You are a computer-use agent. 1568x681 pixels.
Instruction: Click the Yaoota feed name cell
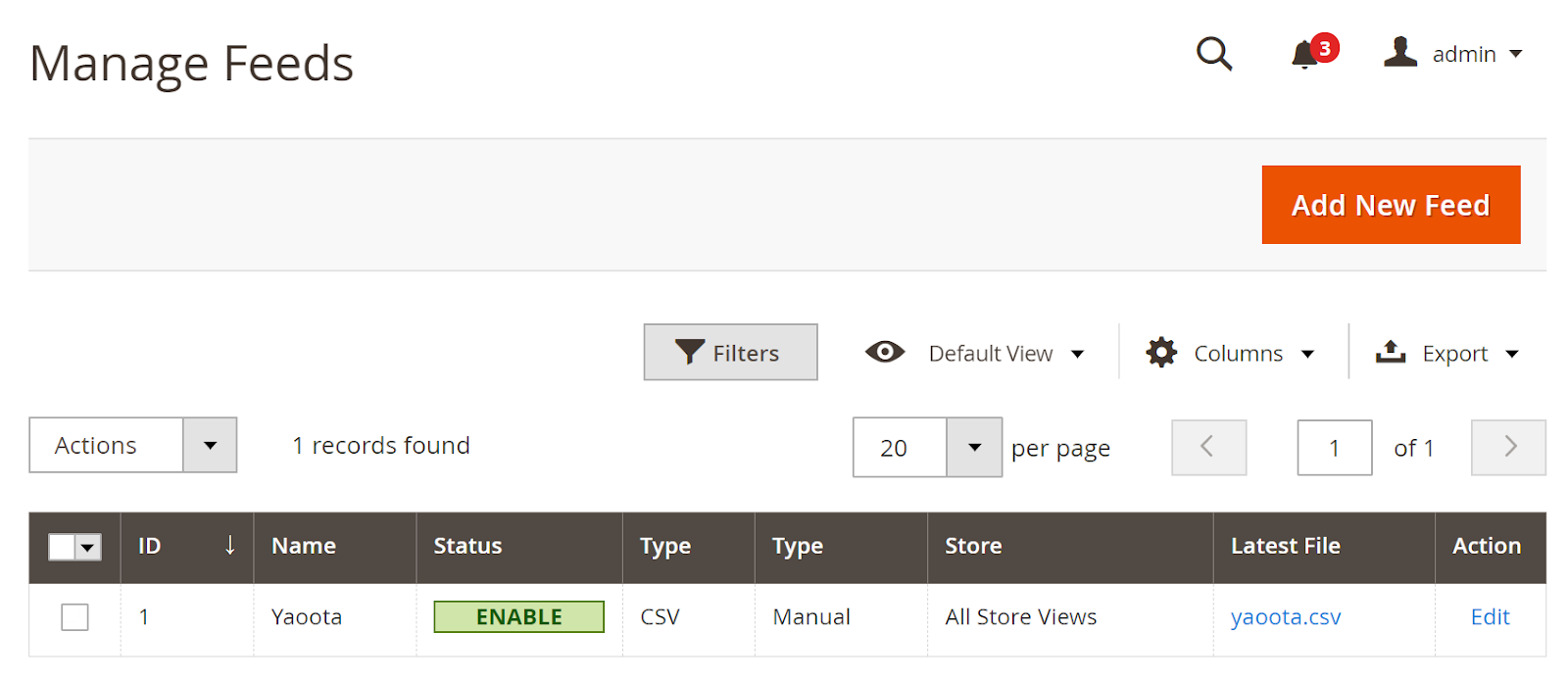[x=307, y=617]
